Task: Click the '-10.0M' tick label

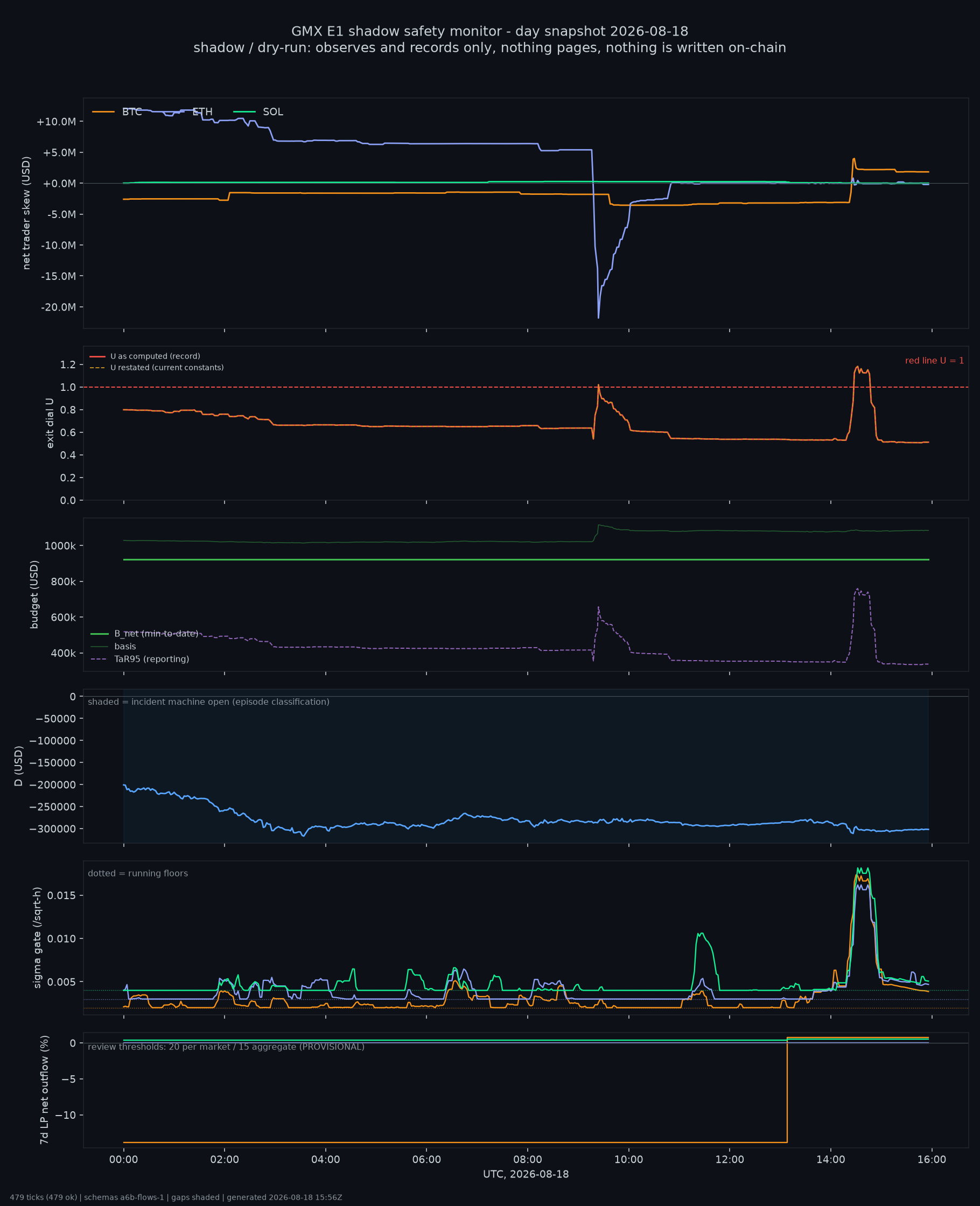Action: pos(58,246)
